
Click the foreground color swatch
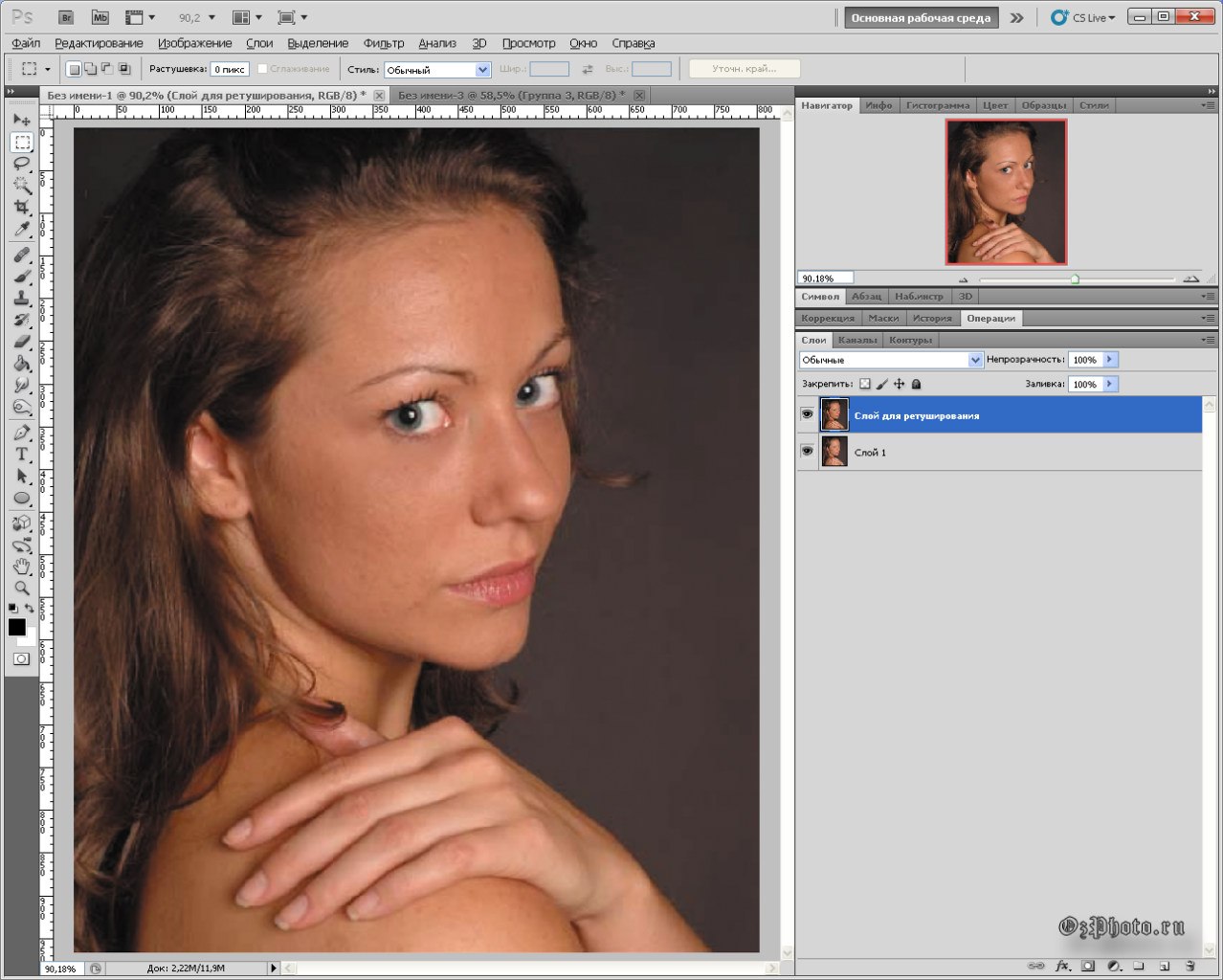click(x=16, y=627)
